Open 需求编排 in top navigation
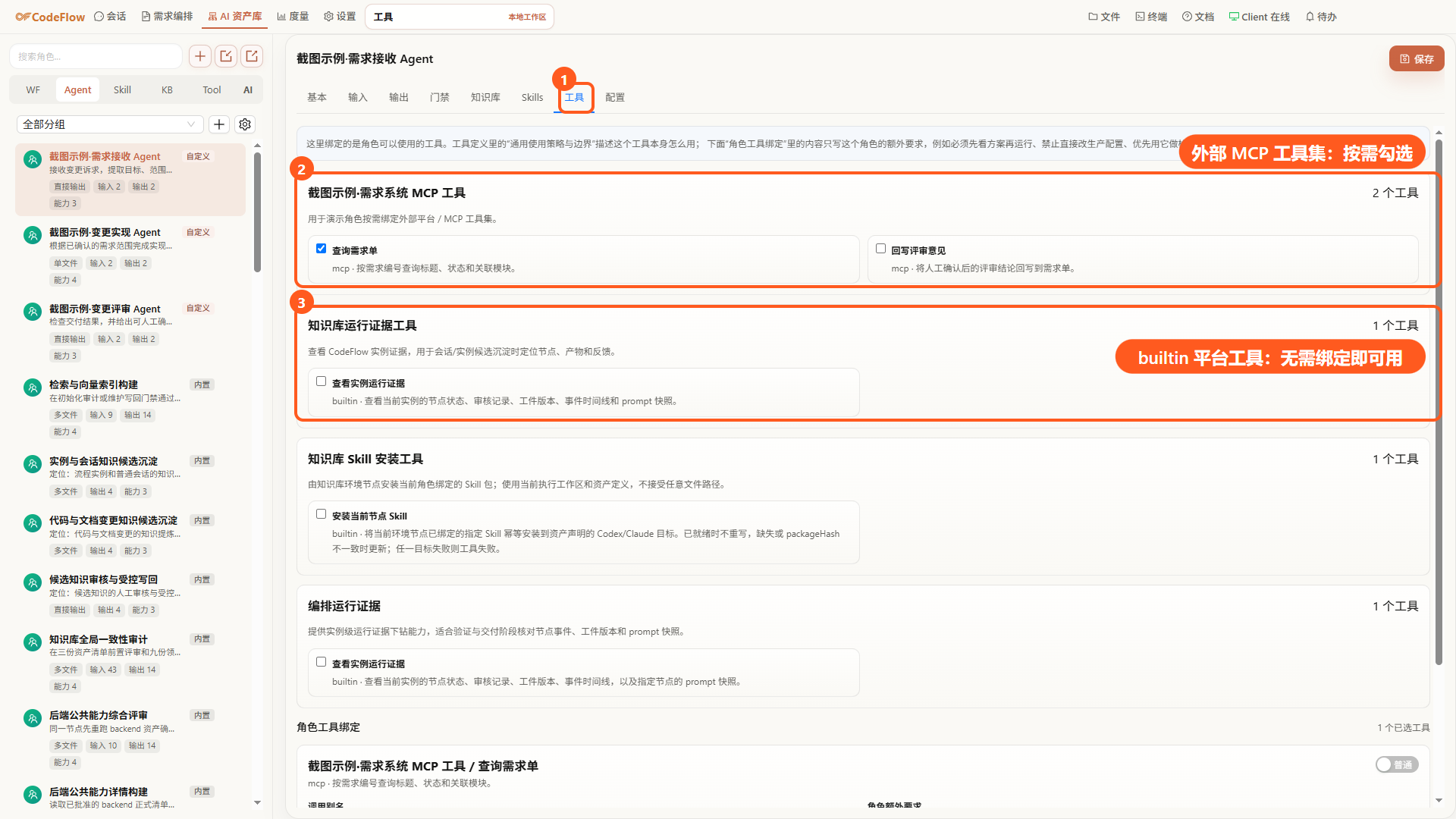The height and width of the screenshot is (819, 1456). click(168, 16)
